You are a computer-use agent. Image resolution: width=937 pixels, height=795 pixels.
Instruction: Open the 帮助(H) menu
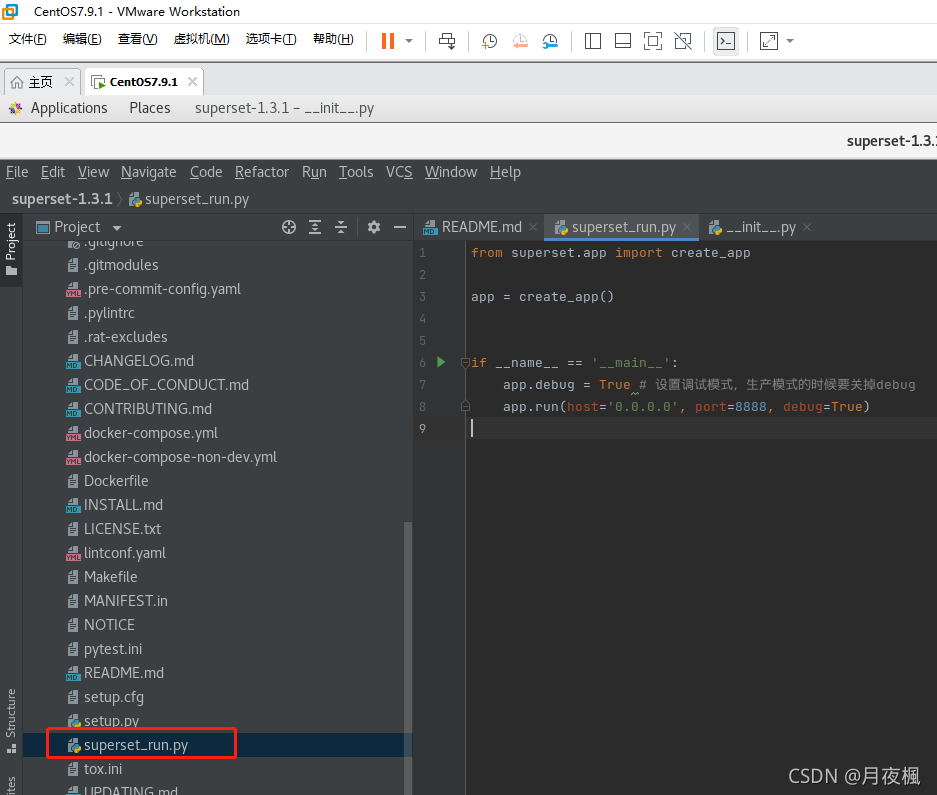[333, 39]
